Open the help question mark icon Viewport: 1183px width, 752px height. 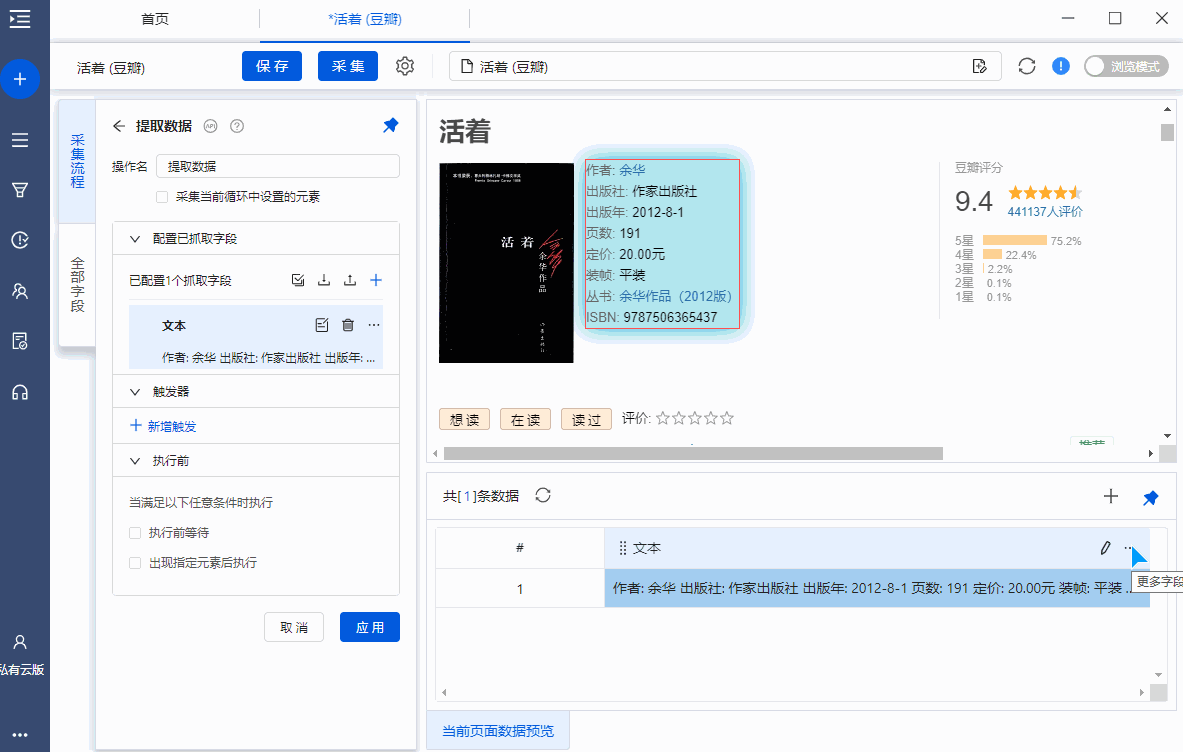coord(237,126)
